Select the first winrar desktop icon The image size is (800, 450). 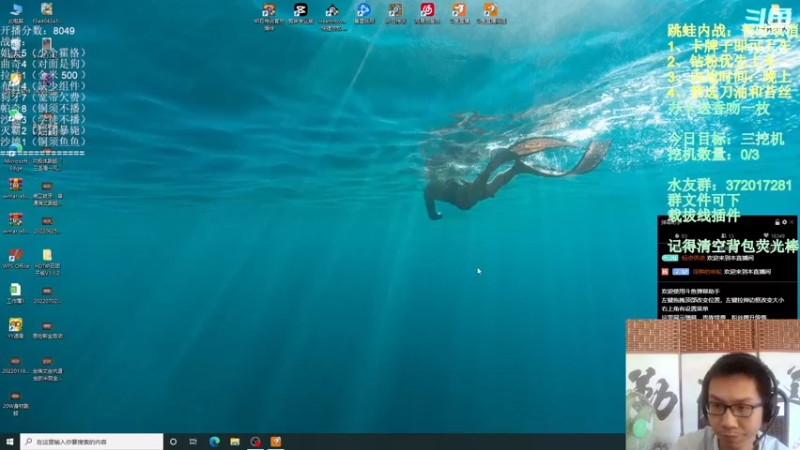[x=16, y=188]
